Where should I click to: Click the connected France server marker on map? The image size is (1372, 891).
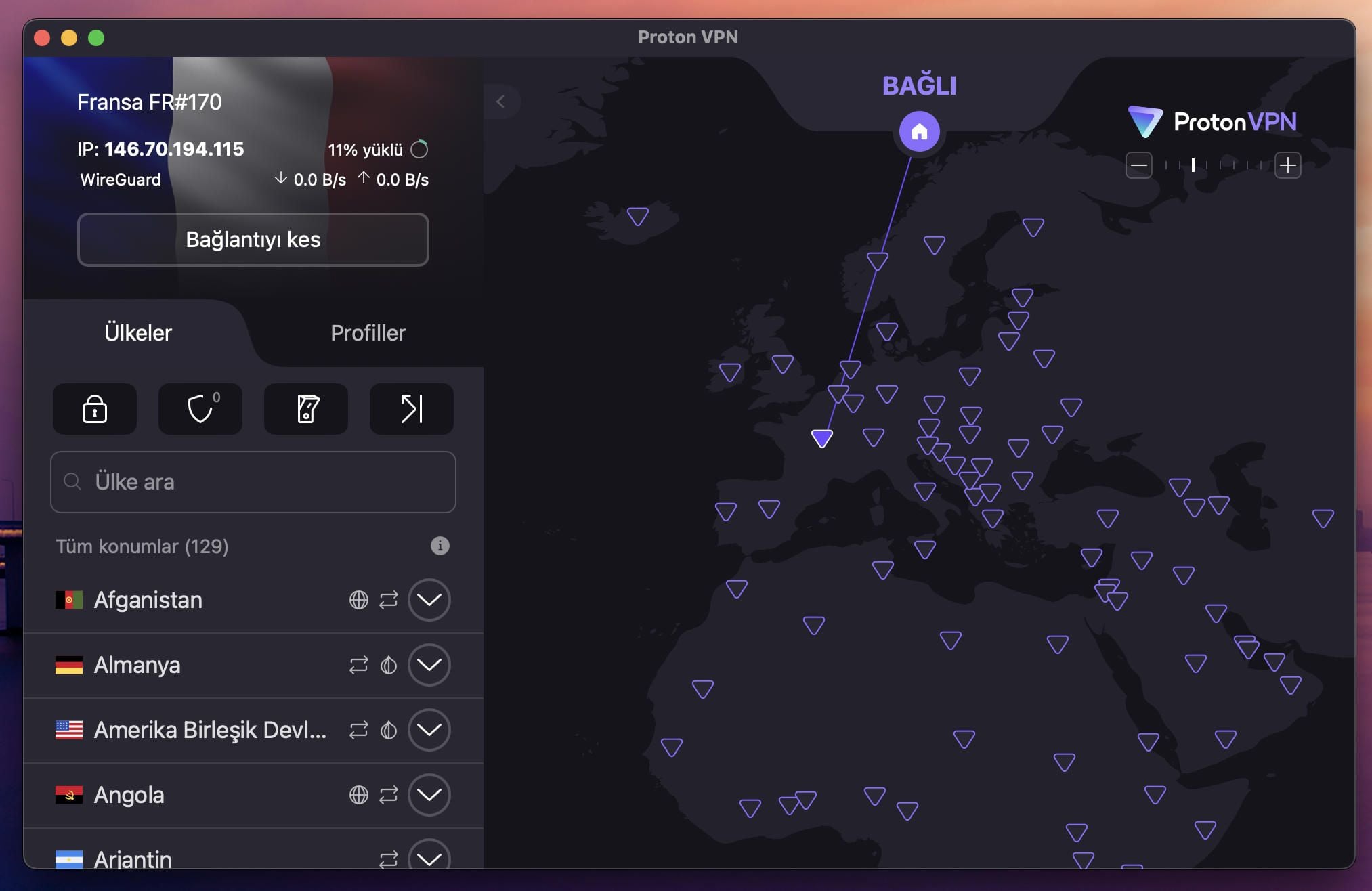[823, 438]
